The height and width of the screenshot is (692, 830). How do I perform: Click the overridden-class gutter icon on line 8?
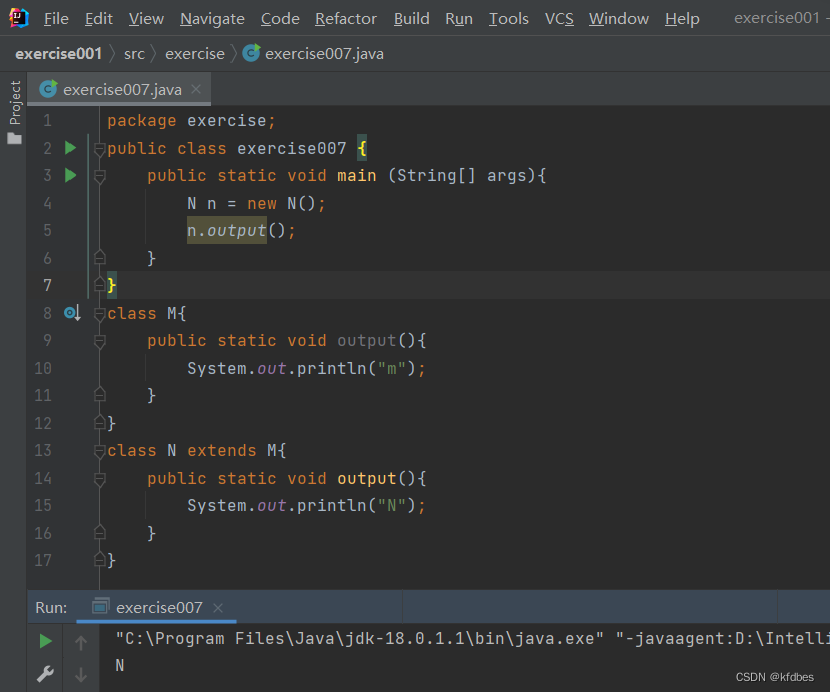pos(71,313)
